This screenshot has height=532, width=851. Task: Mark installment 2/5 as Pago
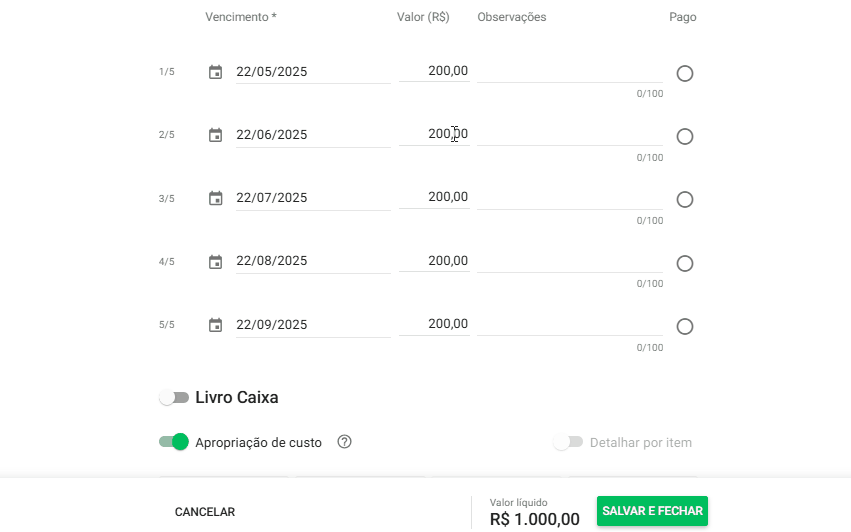(x=685, y=137)
